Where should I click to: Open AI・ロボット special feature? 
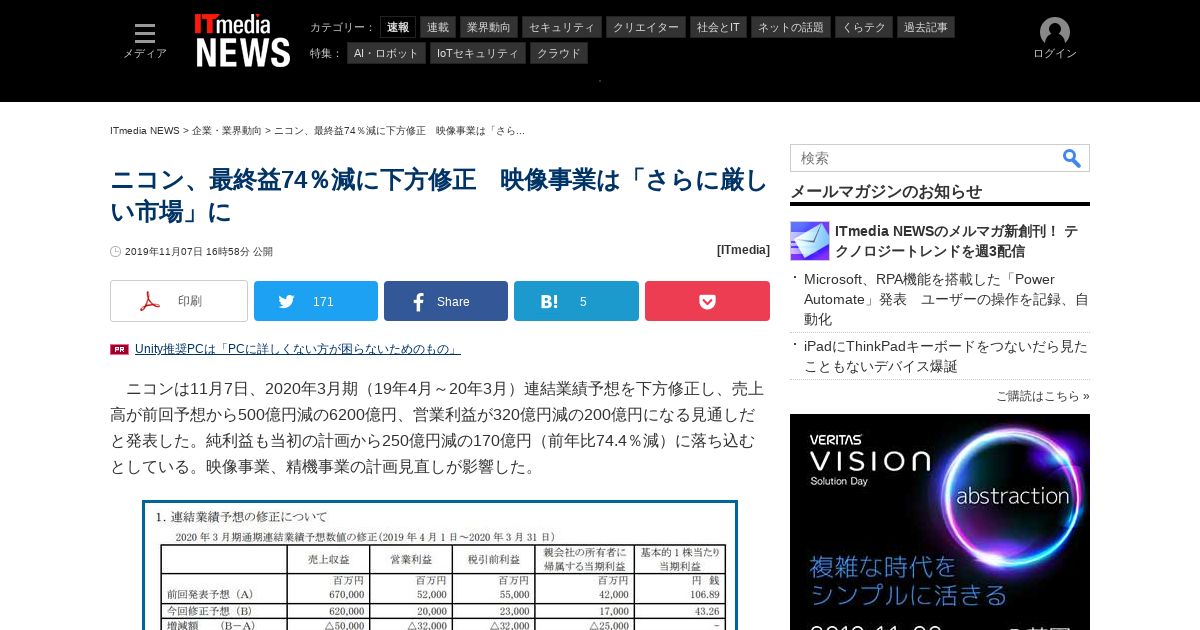coord(386,53)
